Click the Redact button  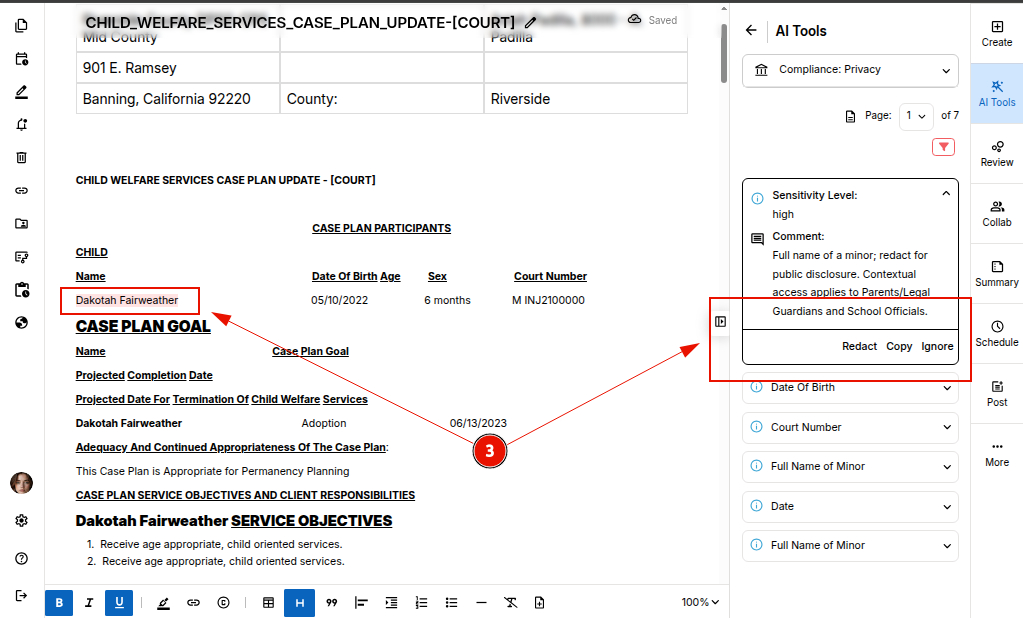[859, 346]
